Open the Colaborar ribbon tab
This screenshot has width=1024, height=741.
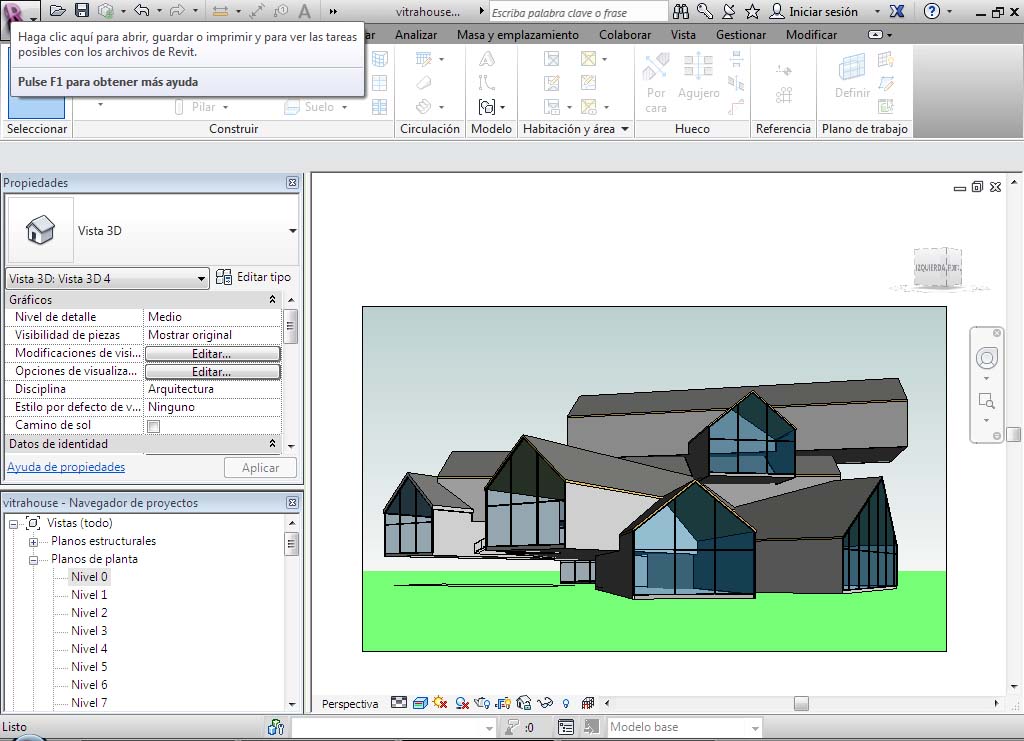pyautogui.click(x=625, y=34)
